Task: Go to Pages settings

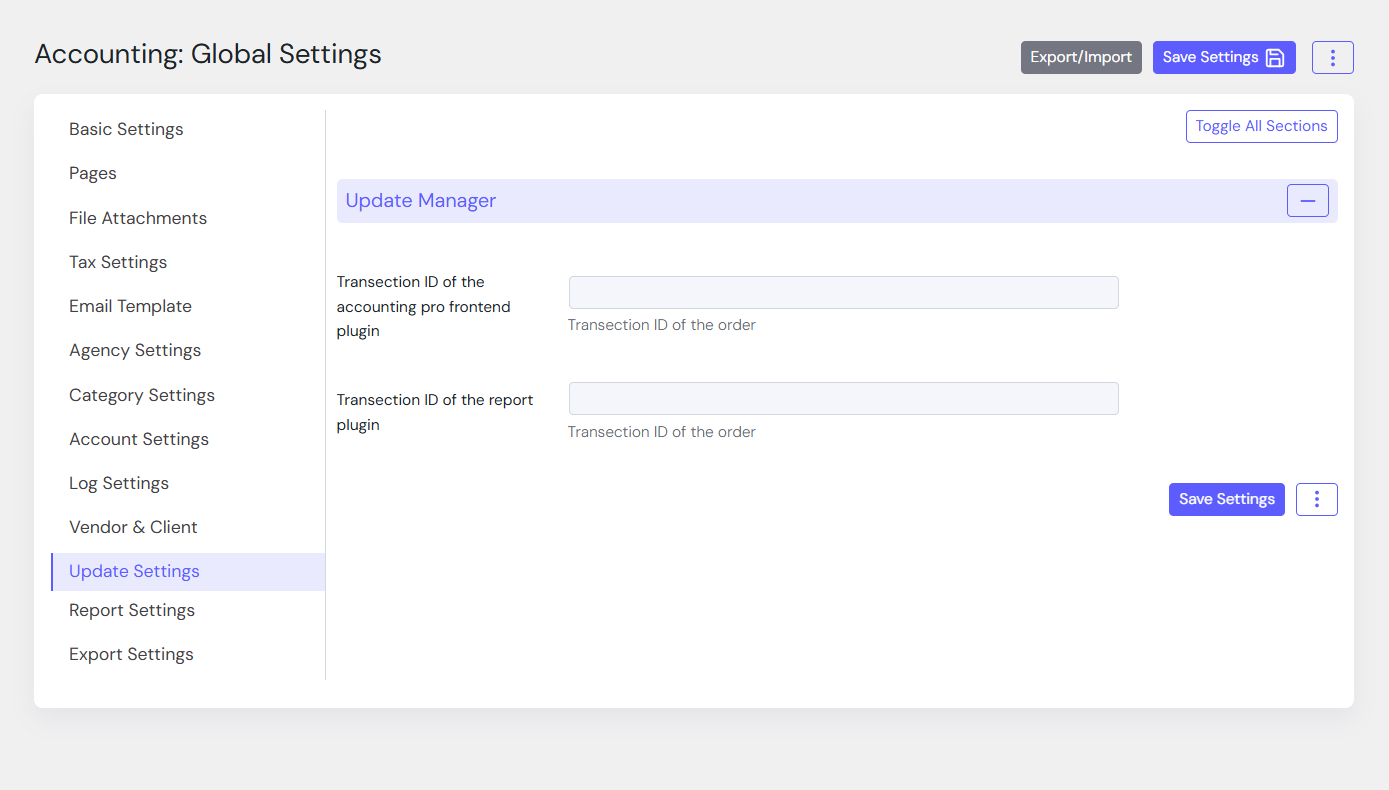Action: tap(93, 174)
